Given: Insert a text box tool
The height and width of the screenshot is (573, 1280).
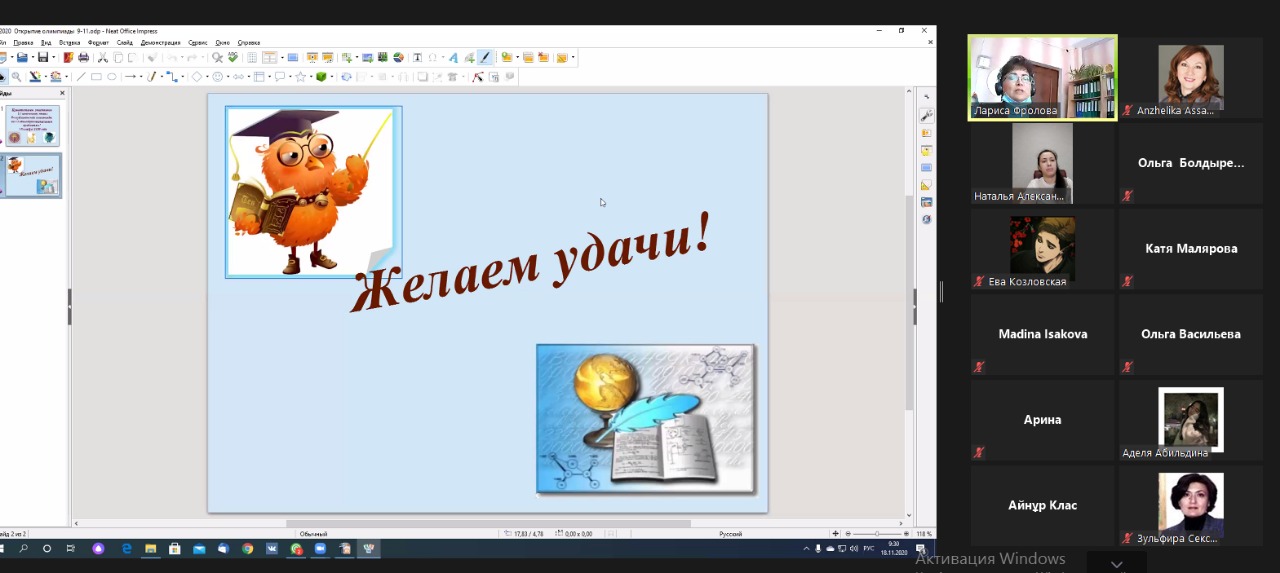Looking at the screenshot, I should [x=417, y=58].
